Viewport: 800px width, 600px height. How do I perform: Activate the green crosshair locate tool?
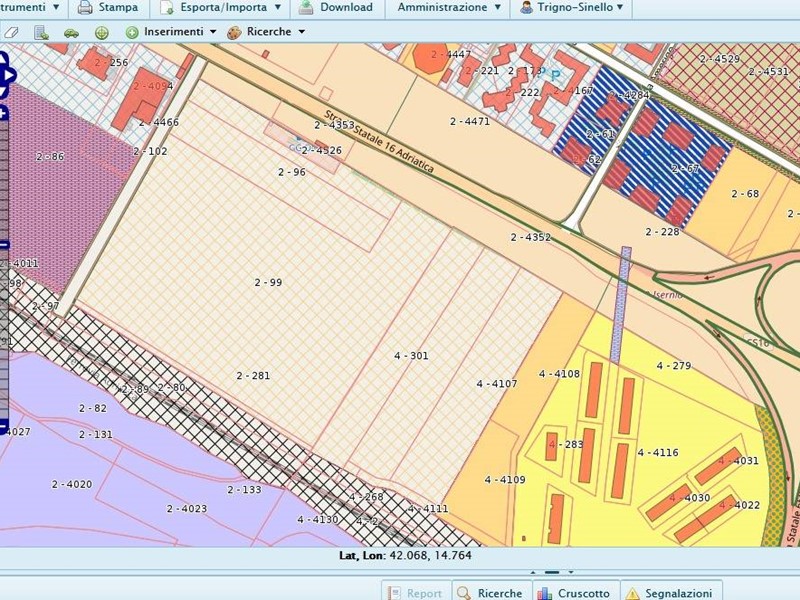[101, 32]
